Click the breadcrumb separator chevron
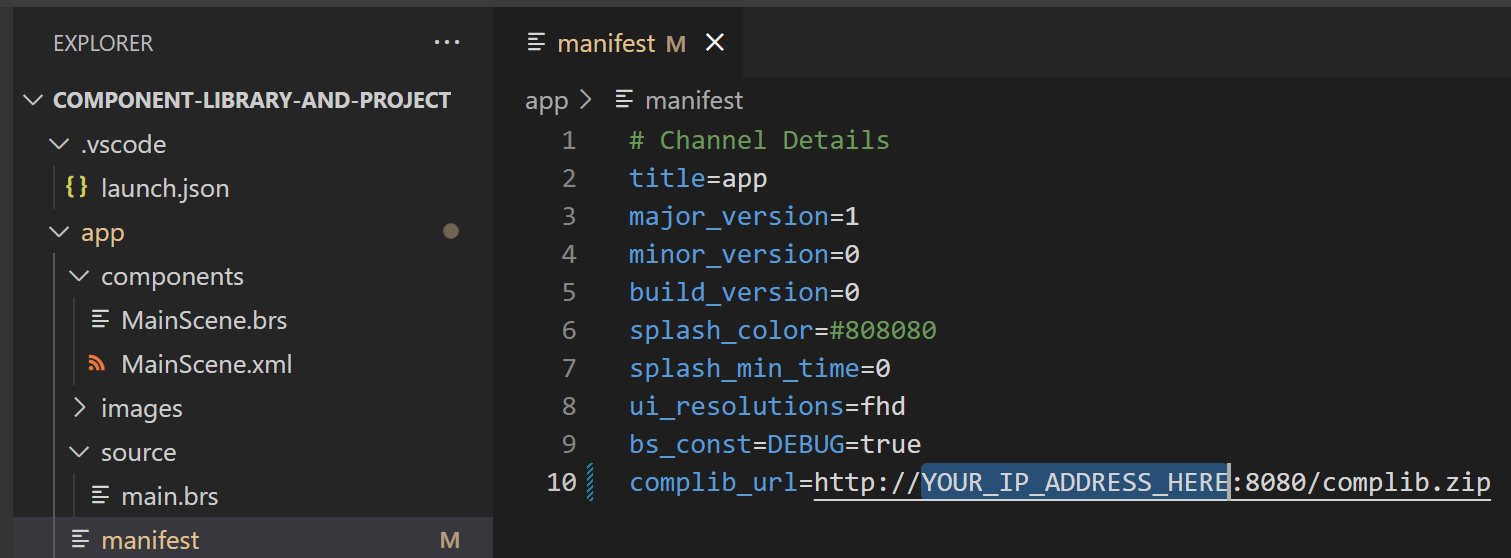The height and width of the screenshot is (558, 1511). click(586, 101)
